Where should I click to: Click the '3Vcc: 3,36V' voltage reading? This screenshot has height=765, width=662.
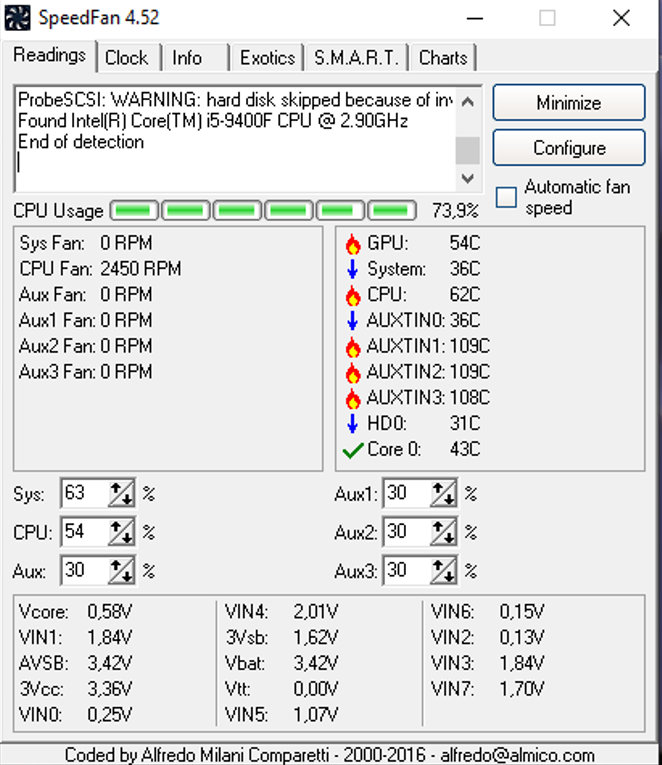click(76, 689)
